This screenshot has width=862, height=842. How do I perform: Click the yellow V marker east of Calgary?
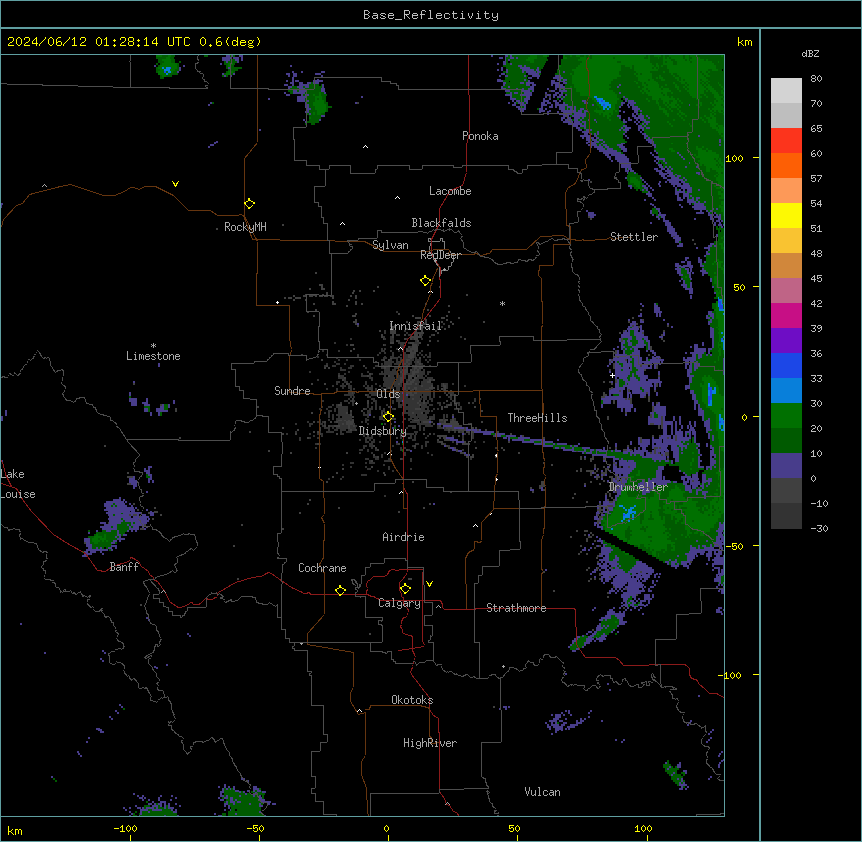429,584
